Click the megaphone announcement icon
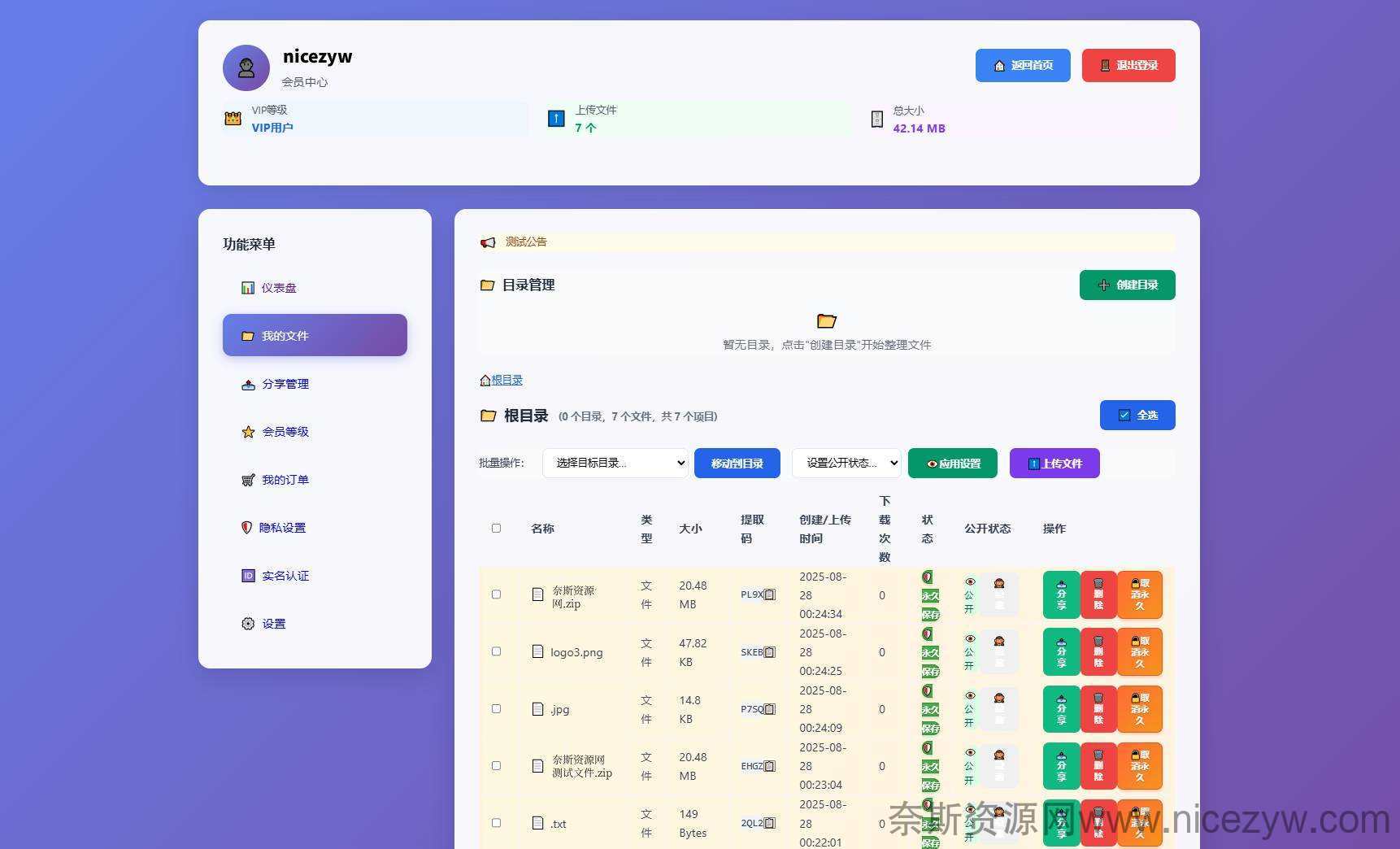1400x849 pixels. click(488, 242)
